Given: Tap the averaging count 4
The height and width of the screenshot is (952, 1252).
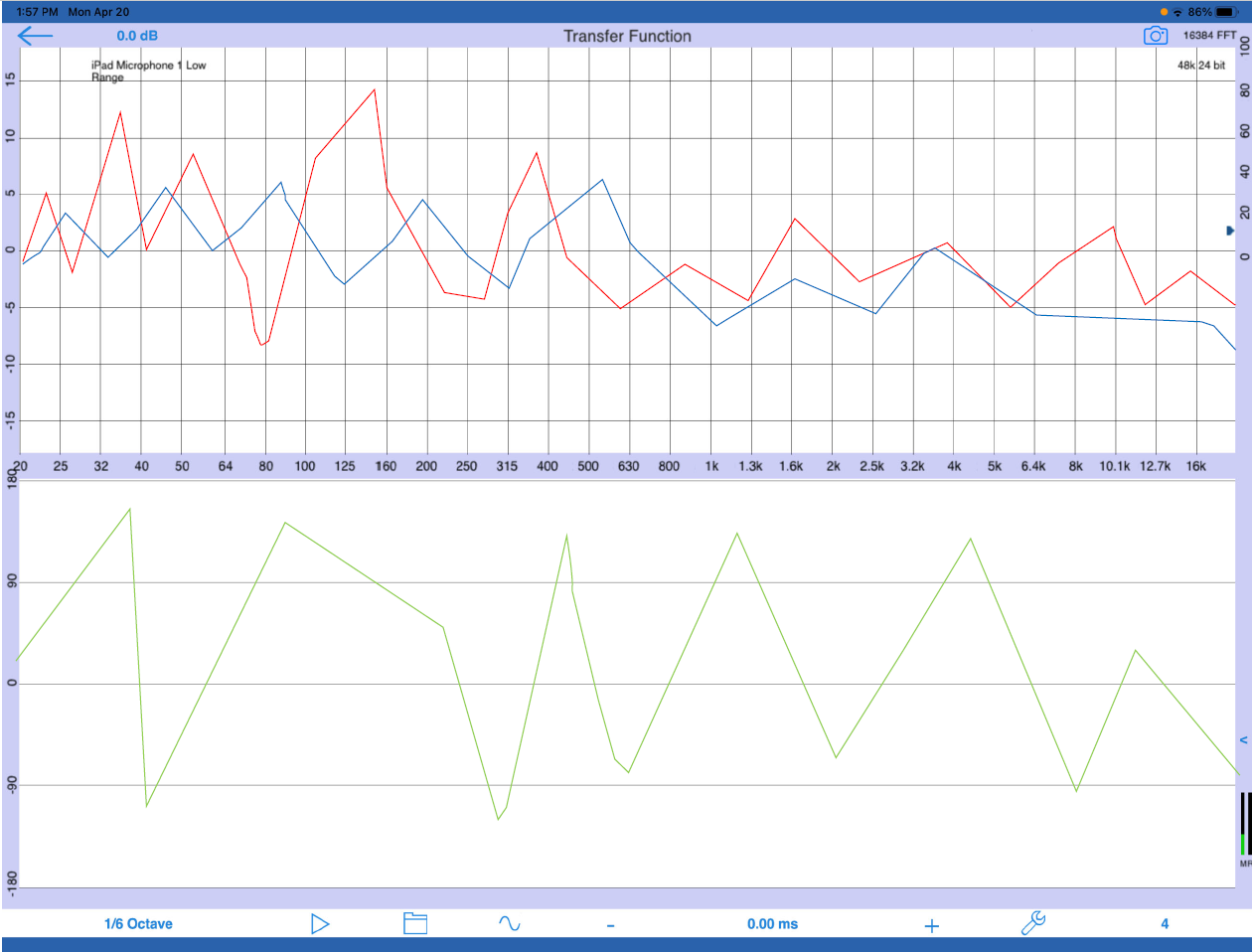Looking at the screenshot, I should pos(1165,924).
